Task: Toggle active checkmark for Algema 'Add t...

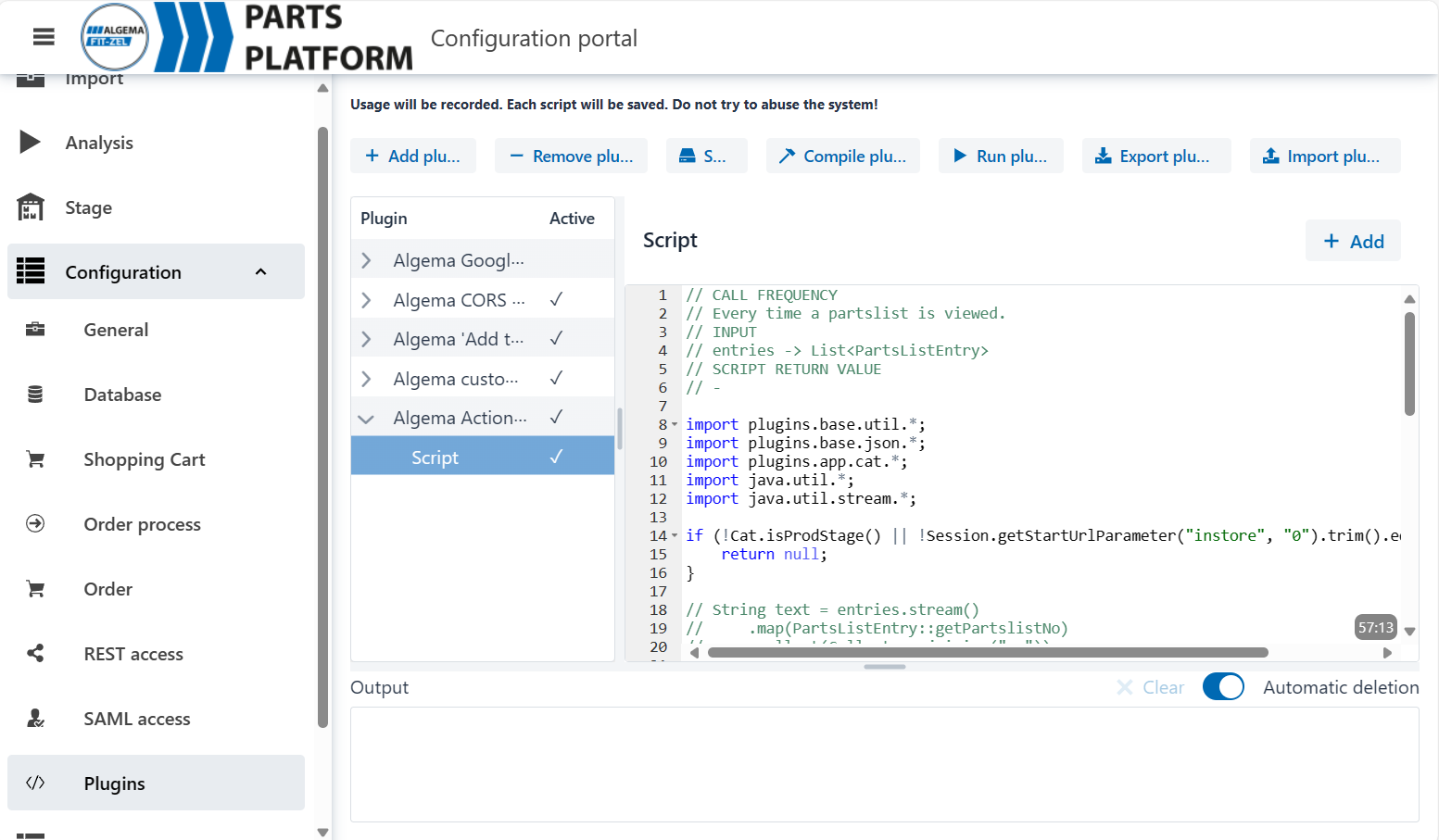Action: (x=556, y=338)
